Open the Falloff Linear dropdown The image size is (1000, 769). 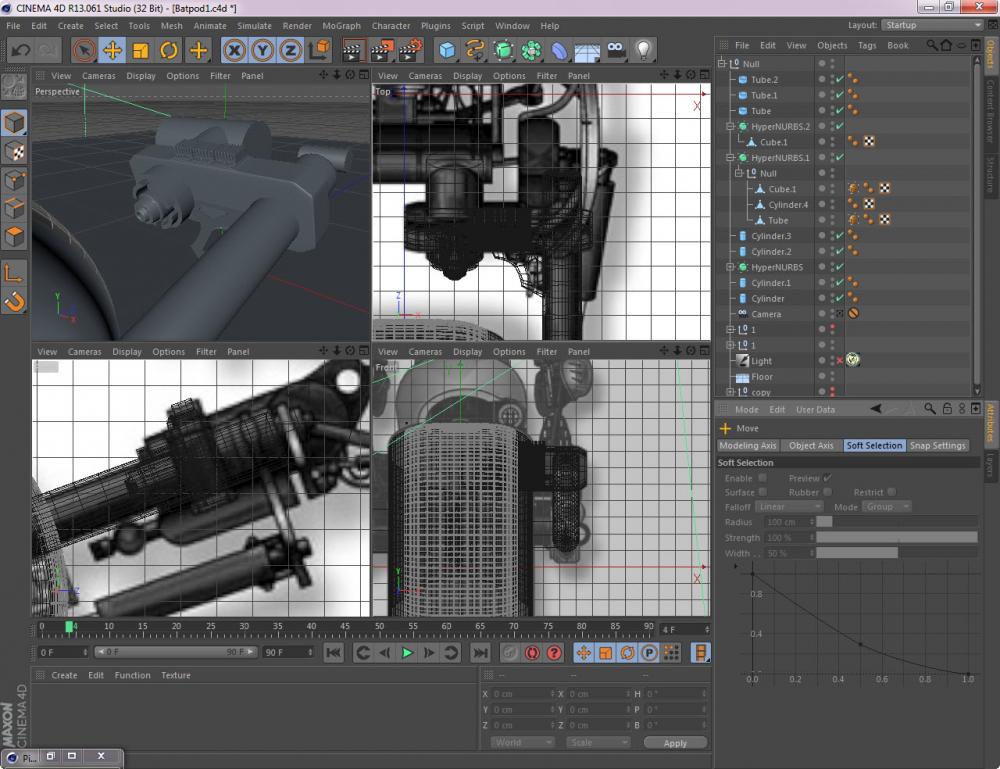pyautogui.click(x=790, y=506)
